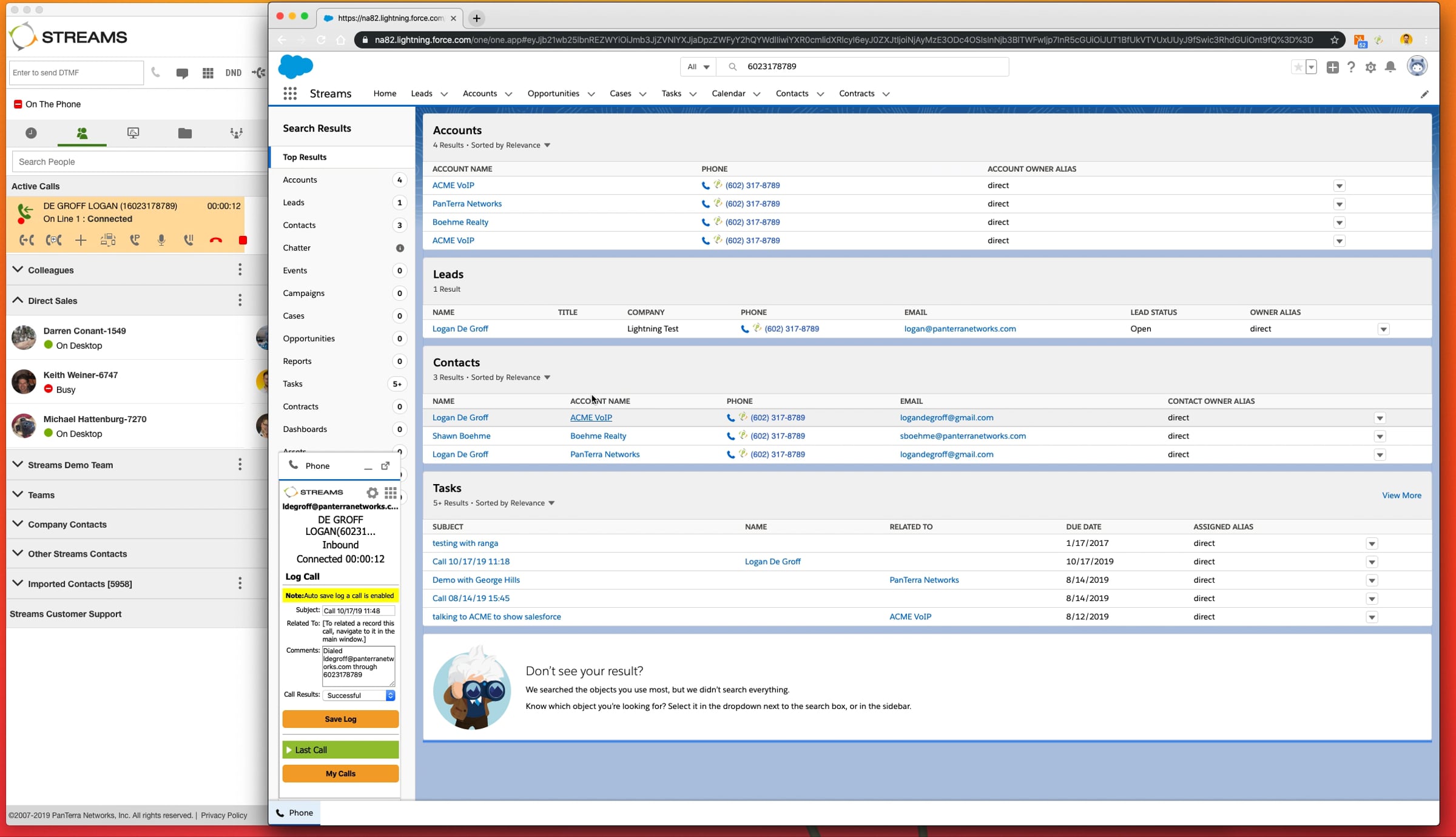The height and width of the screenshot is (837, 1456).
Task: Open the chat icon in Streams toolbar
Action: point(182,73)
